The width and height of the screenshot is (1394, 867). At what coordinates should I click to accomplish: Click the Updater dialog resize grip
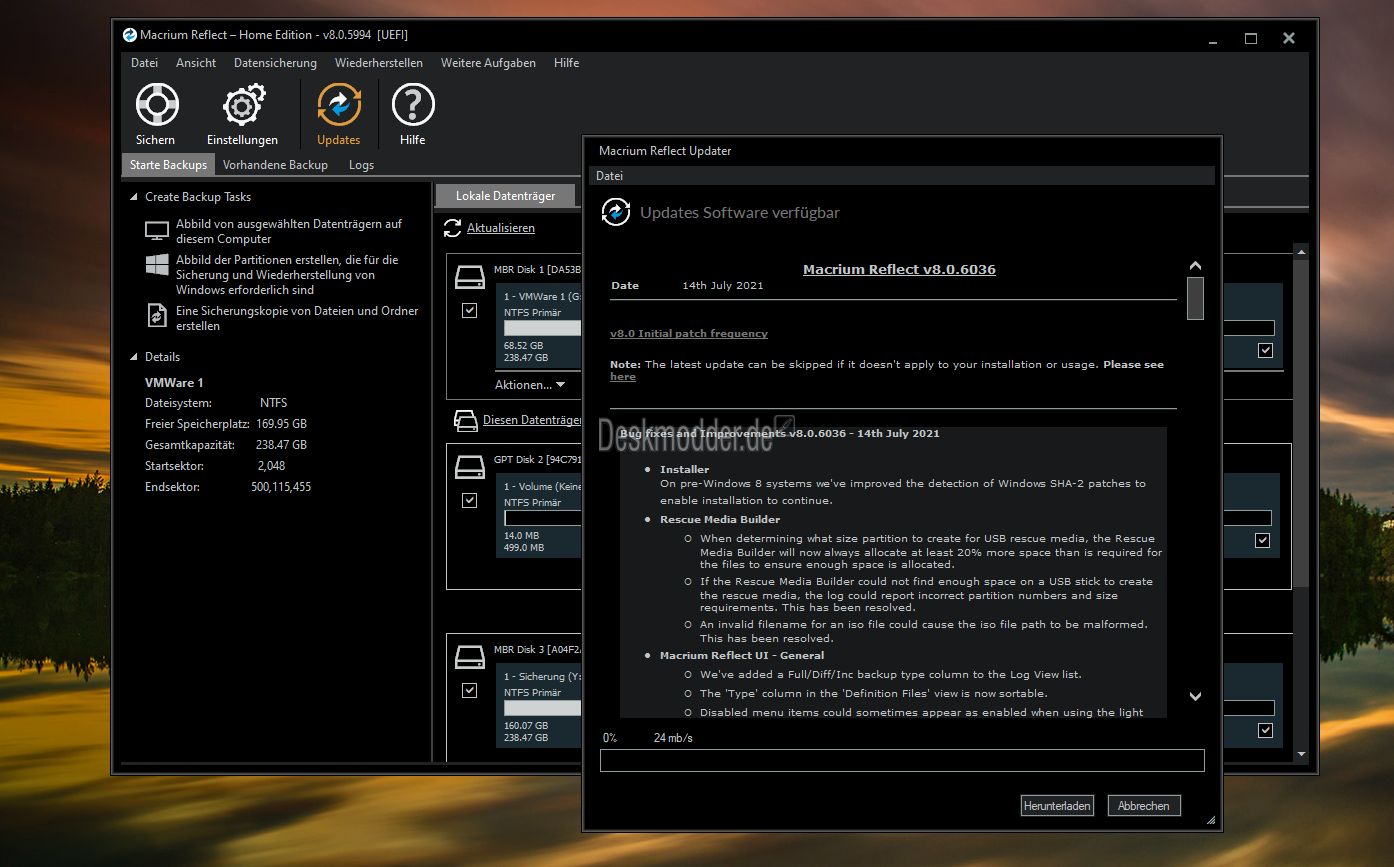[1212, 821]
